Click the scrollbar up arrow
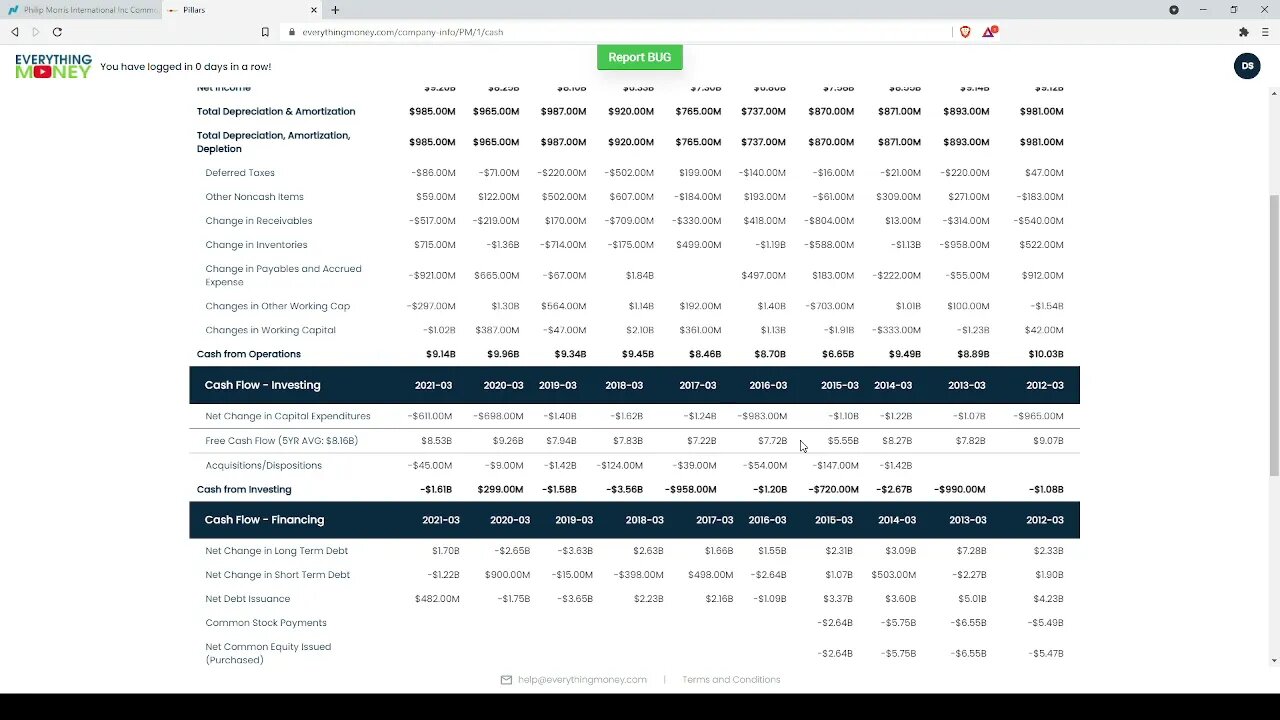Viewport: 1280px width, 720px height. pyautogui.click(x=1273, y=93)
